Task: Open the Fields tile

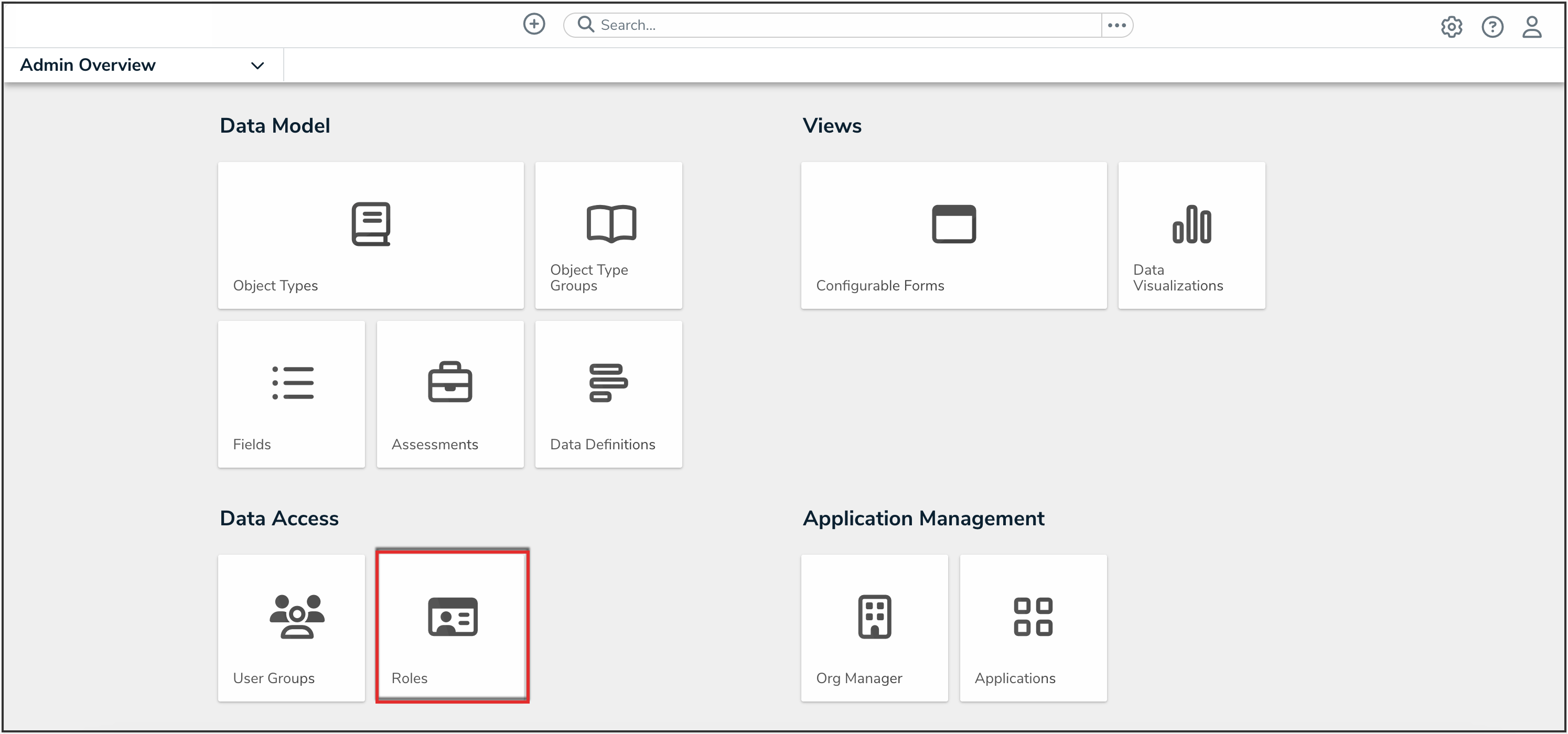Action: click(x=292, y=394)
